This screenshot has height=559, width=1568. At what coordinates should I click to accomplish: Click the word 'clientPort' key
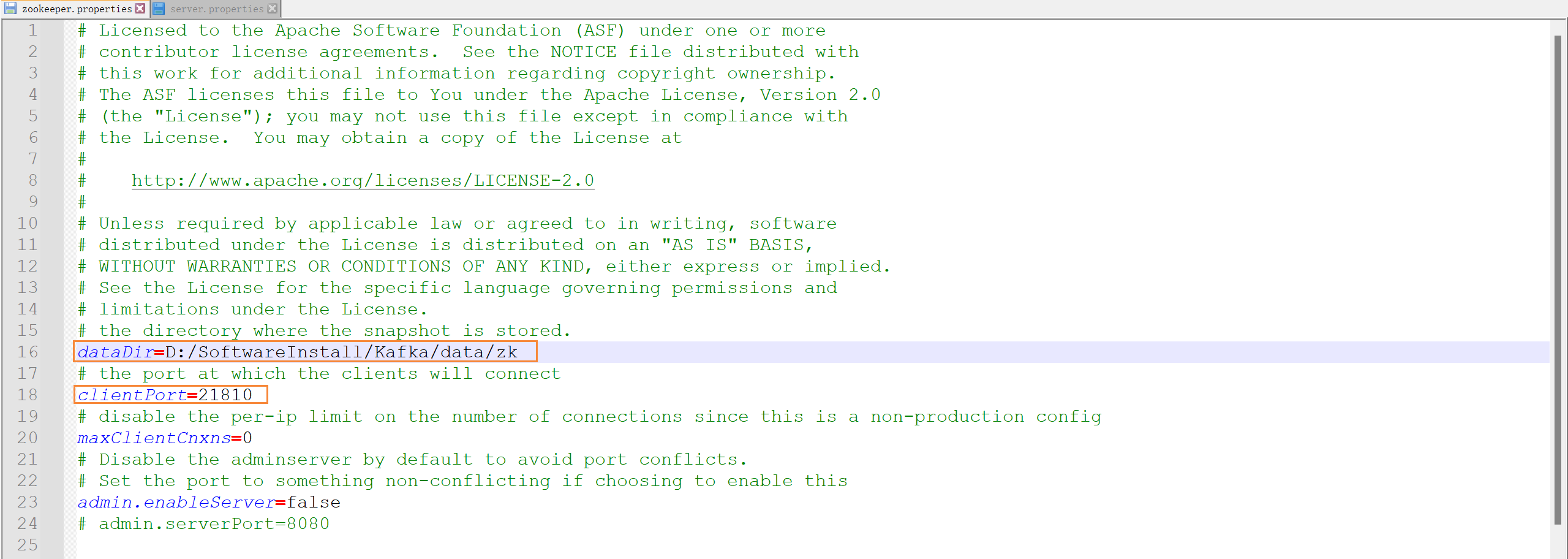click(x=132, y=395)
